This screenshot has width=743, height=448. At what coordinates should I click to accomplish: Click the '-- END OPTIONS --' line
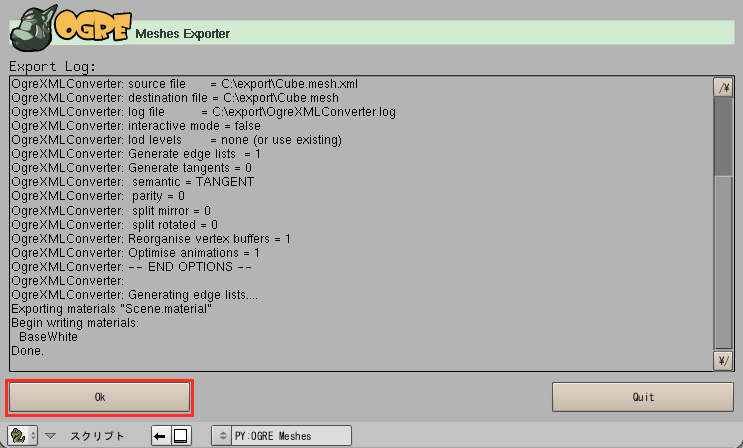point(131,266)
